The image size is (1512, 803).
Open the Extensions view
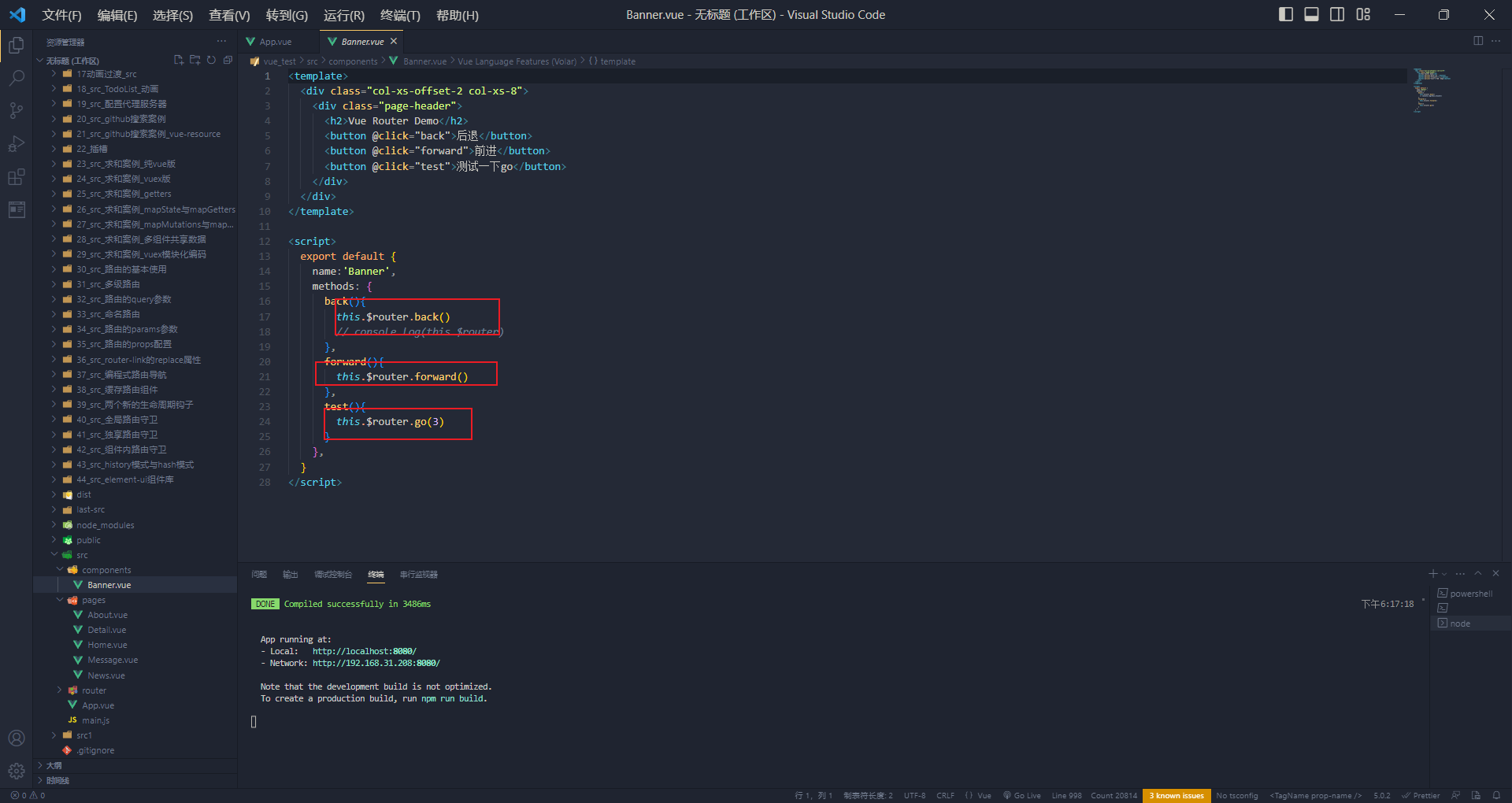(x=17, y=176)
